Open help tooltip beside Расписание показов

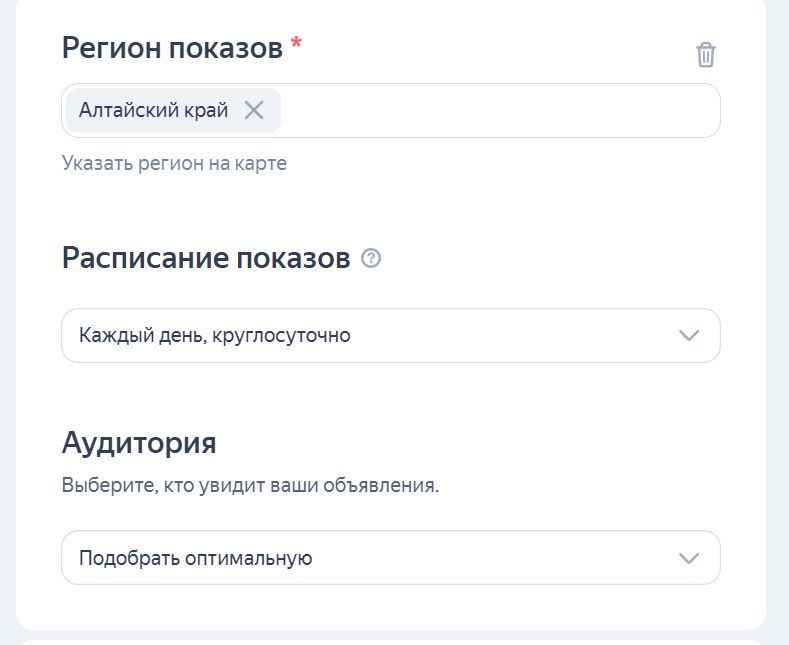click(371, 259)
